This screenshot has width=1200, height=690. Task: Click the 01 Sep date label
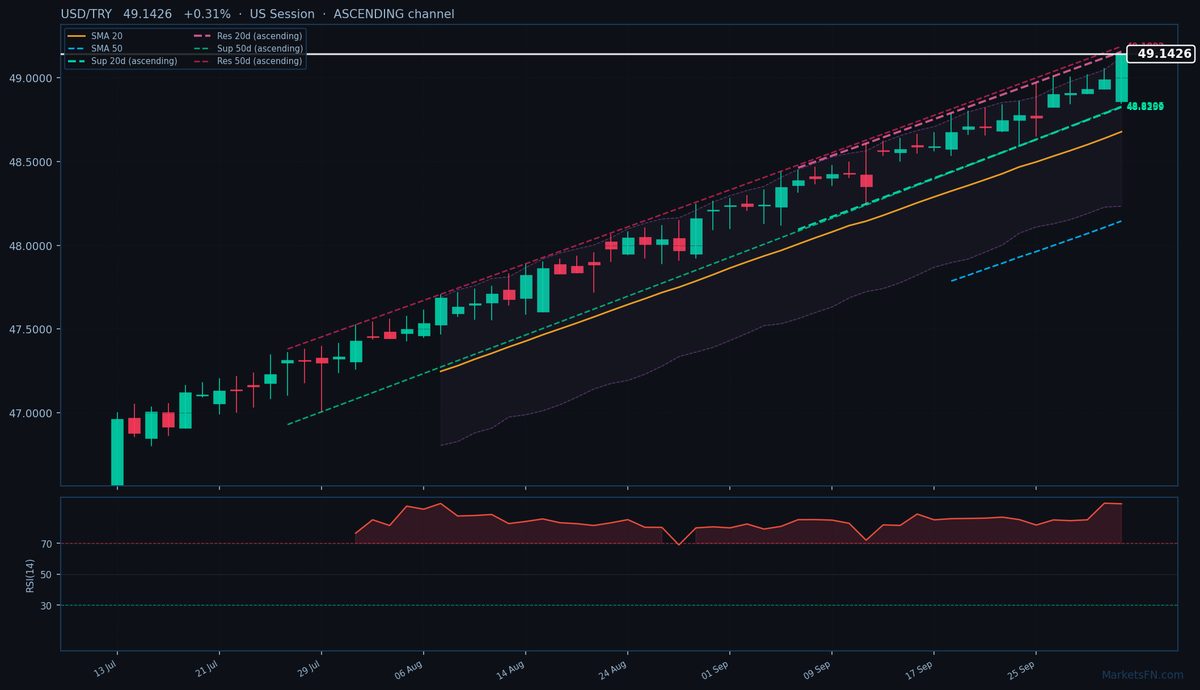point(716,667)
